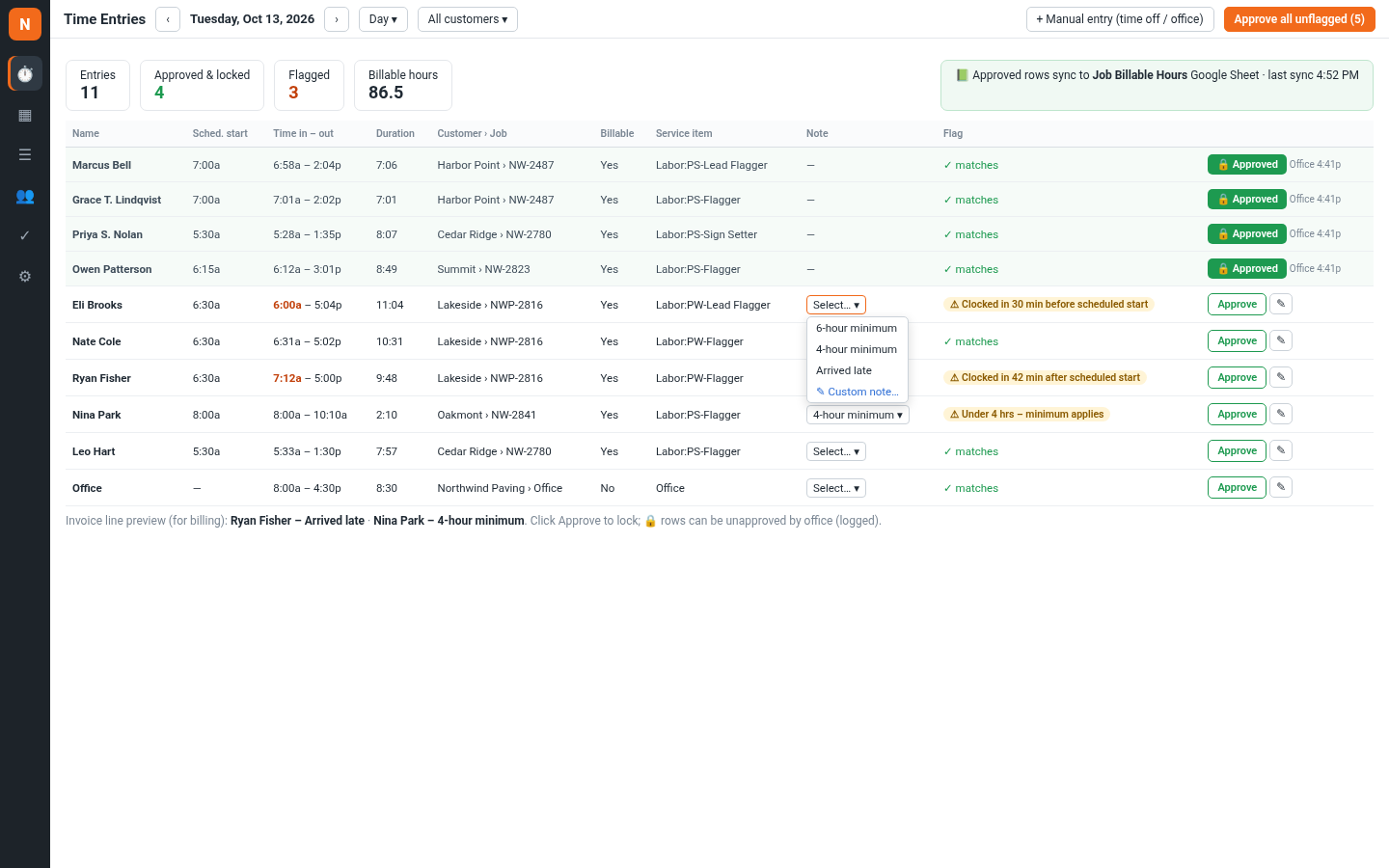This screenshot has height=868, width=1389.
Task: Click the edit pencil on Nina Park's row
Action: pyautogui.click(x=1281, y=414)
